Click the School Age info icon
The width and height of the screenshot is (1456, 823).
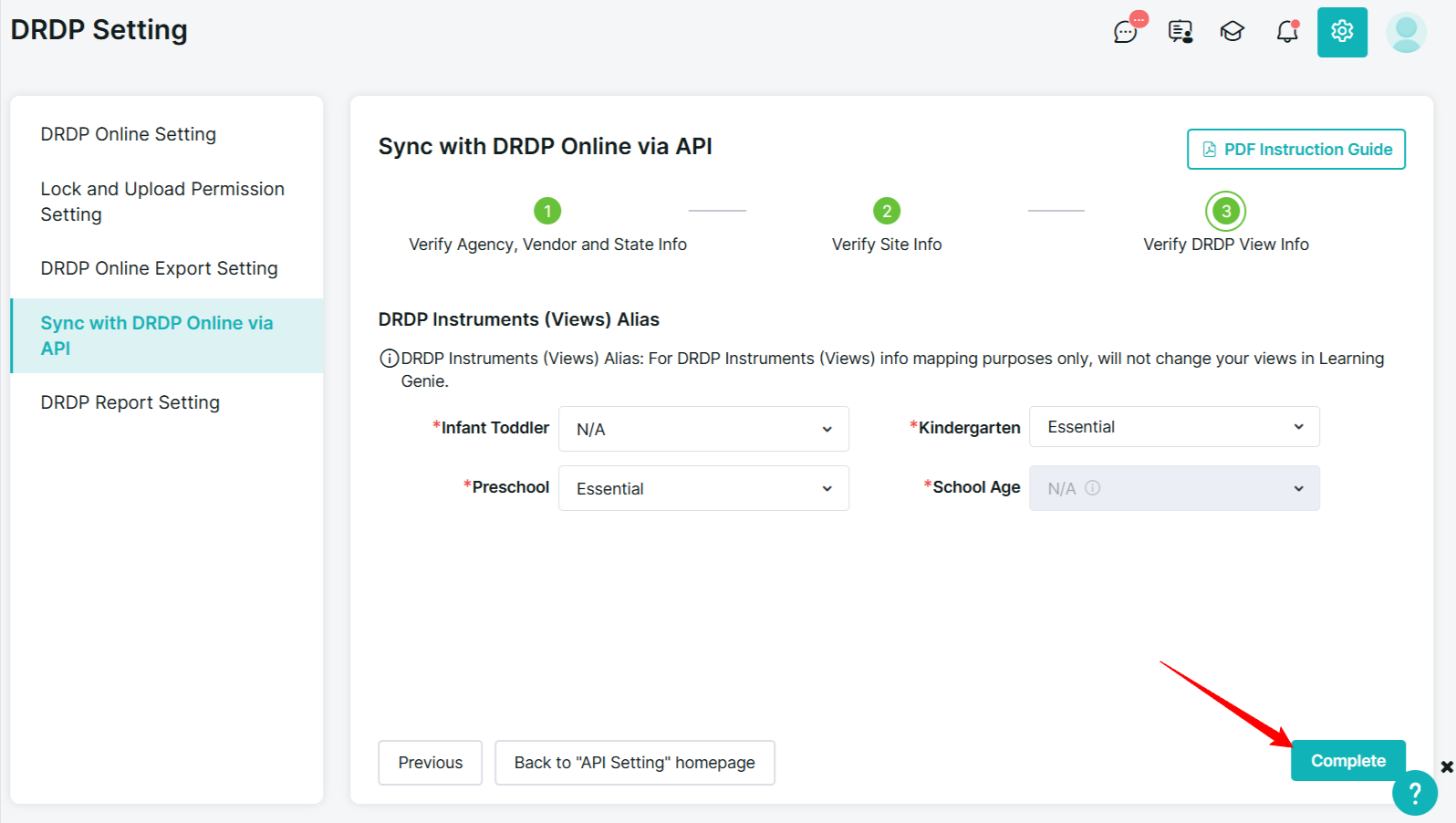pos(1093,488)
